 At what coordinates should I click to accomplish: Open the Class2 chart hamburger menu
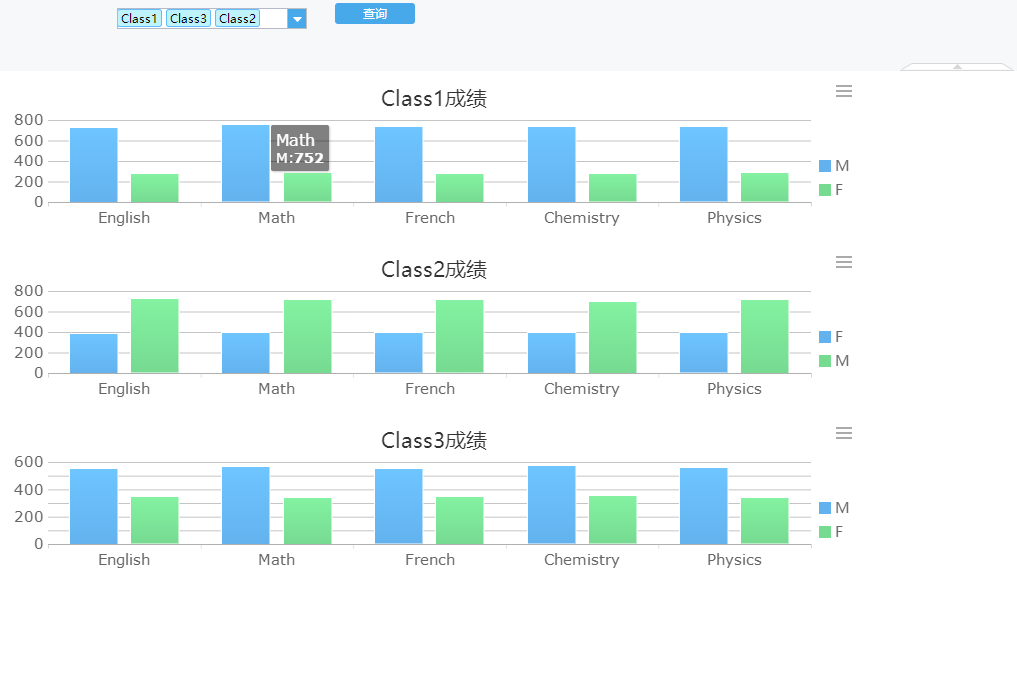844,263
